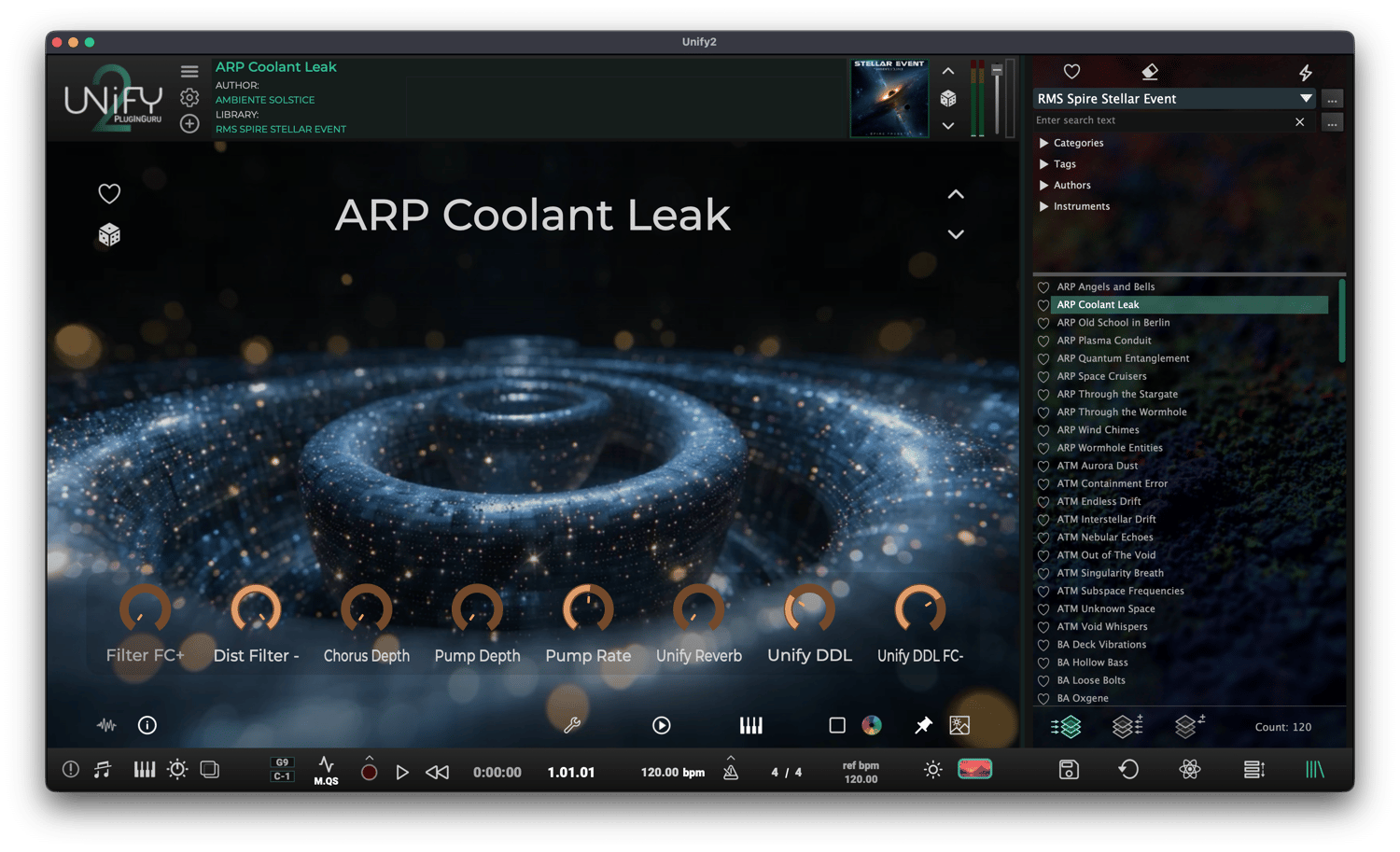Click the picture icon below the knobs
This screenshot has height=852, width=1400.
(x=959, y=725)
